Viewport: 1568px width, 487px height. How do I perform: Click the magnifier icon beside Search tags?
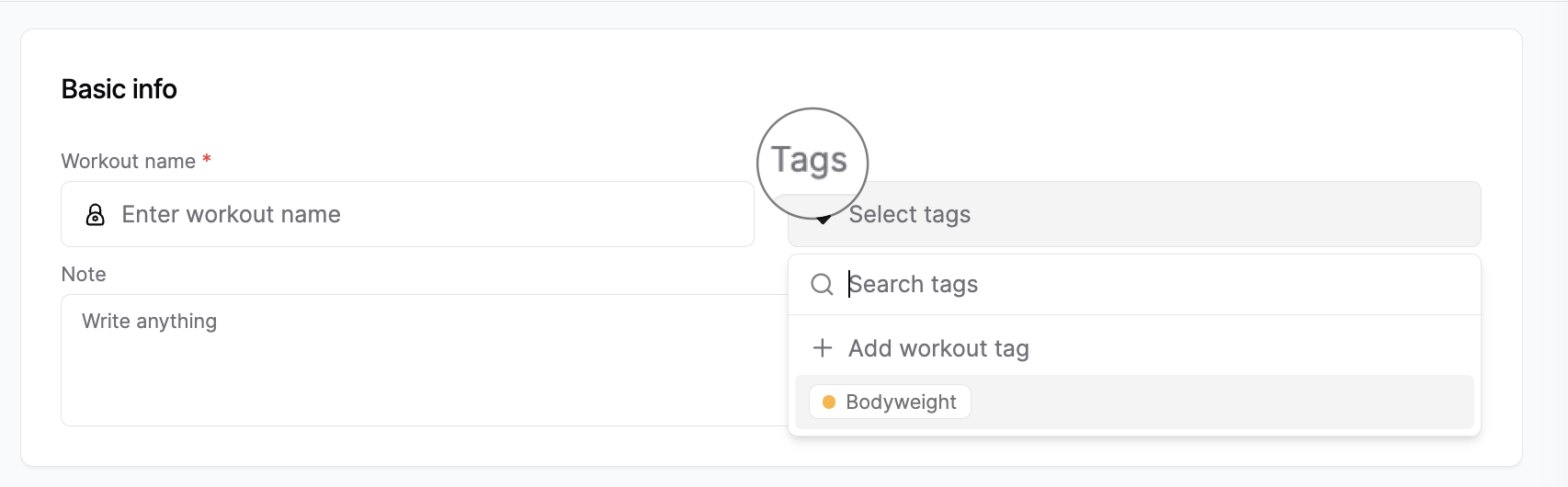point(822,284)
